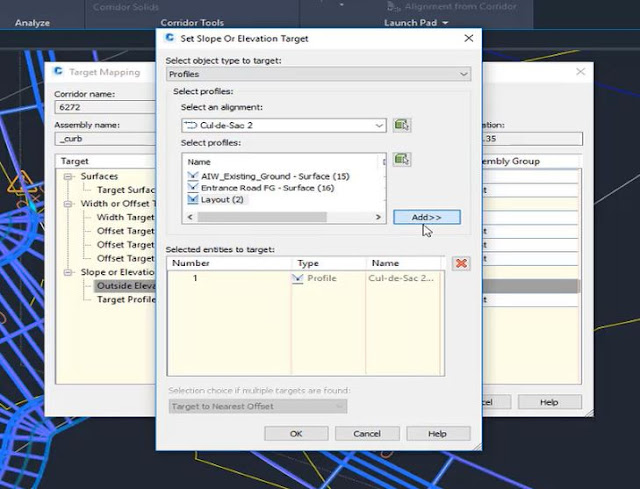Screen dimensions: 640x489
Task: Click the profiles list horizontal scrollbar thumb
Action: (x=262, y=217)
